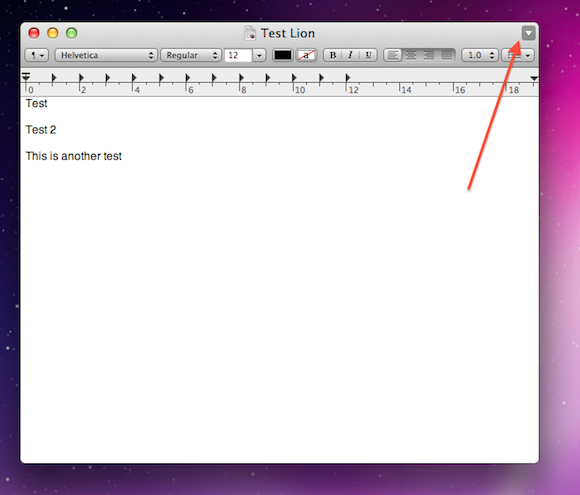
Task: Align text left
Action: coord(392,55)
